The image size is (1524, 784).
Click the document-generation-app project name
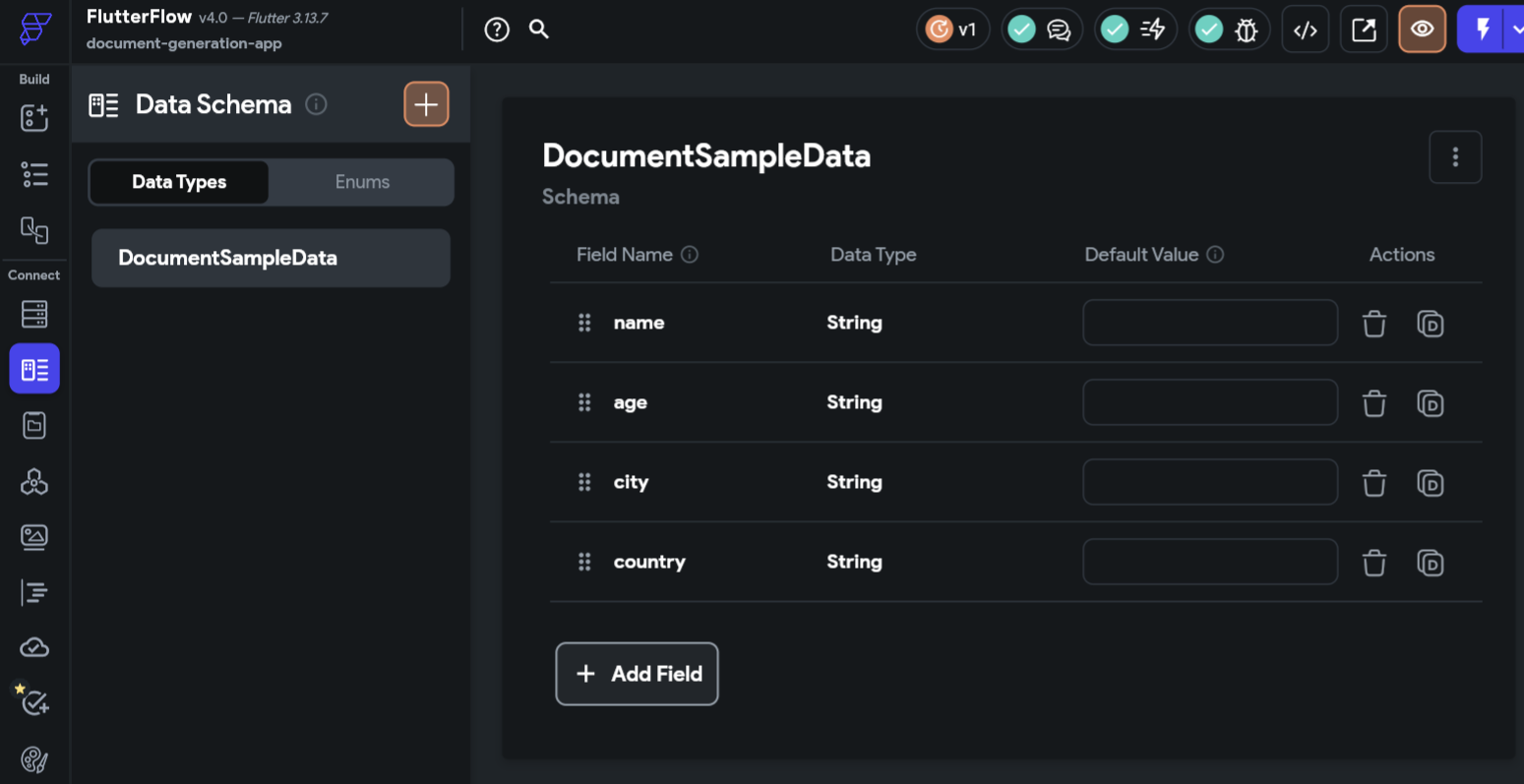pyautogui.click(x=184, y=43)
